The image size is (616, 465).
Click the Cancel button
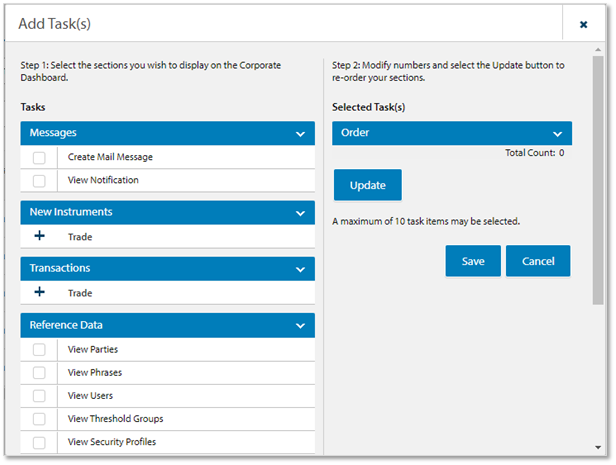538,261
